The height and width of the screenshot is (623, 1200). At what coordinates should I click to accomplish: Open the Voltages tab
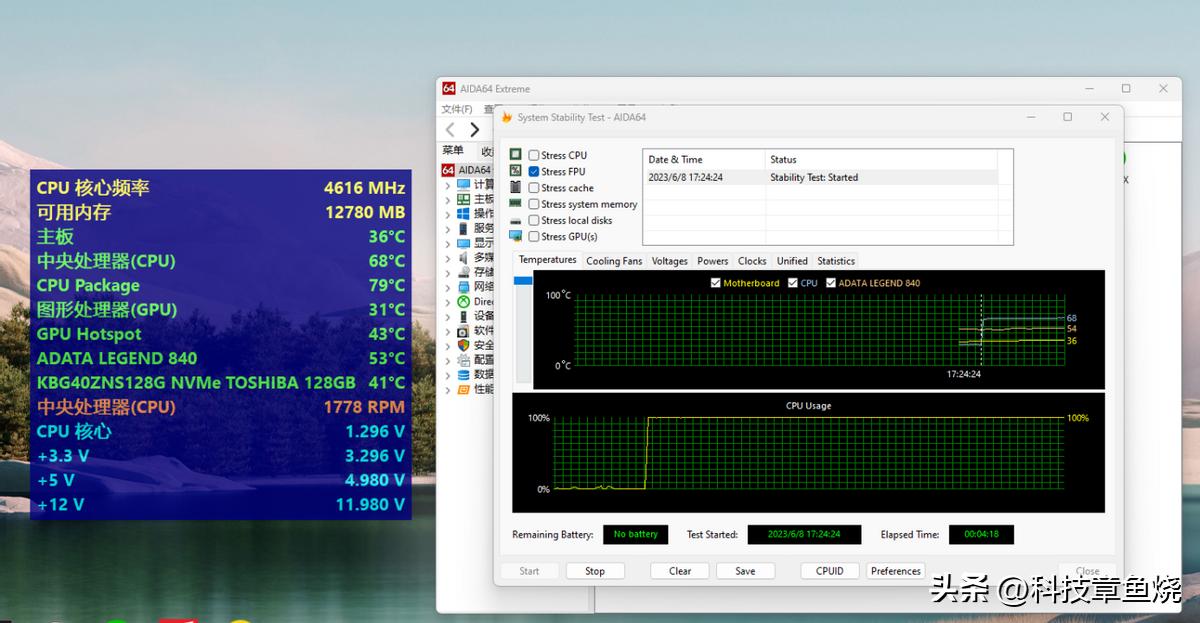(669, 261)
